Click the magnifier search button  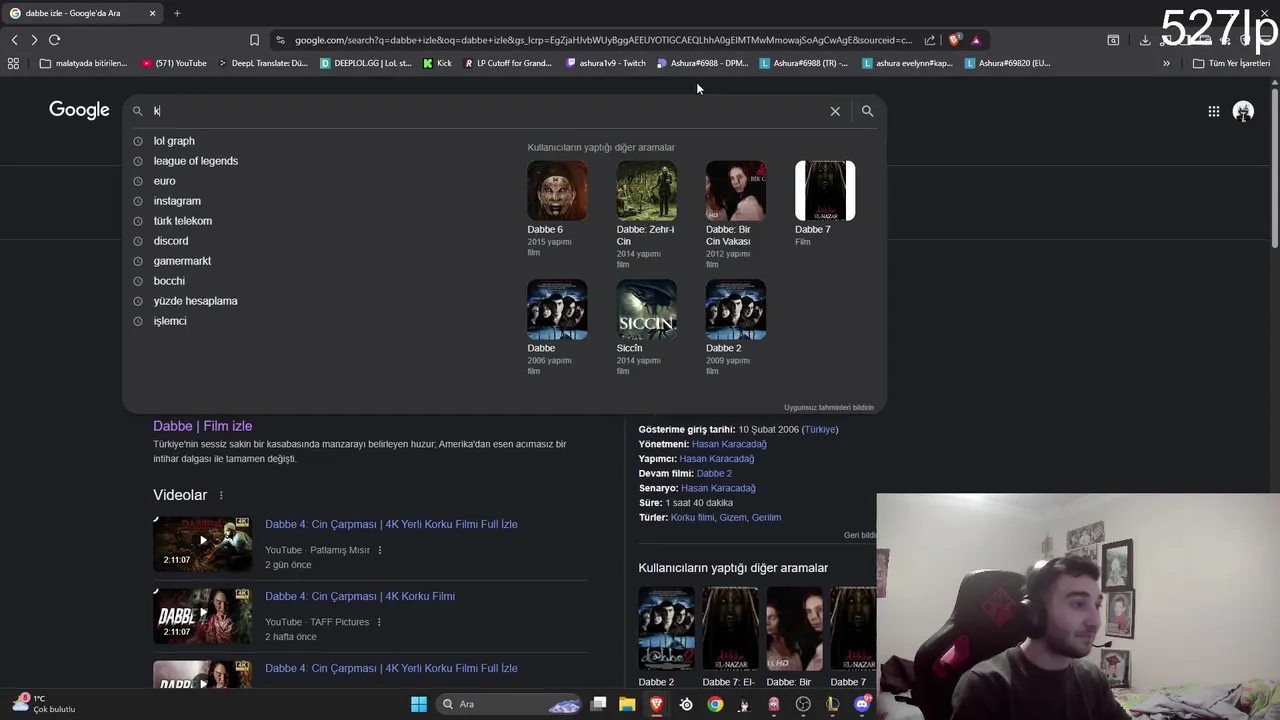pos(867,111)
